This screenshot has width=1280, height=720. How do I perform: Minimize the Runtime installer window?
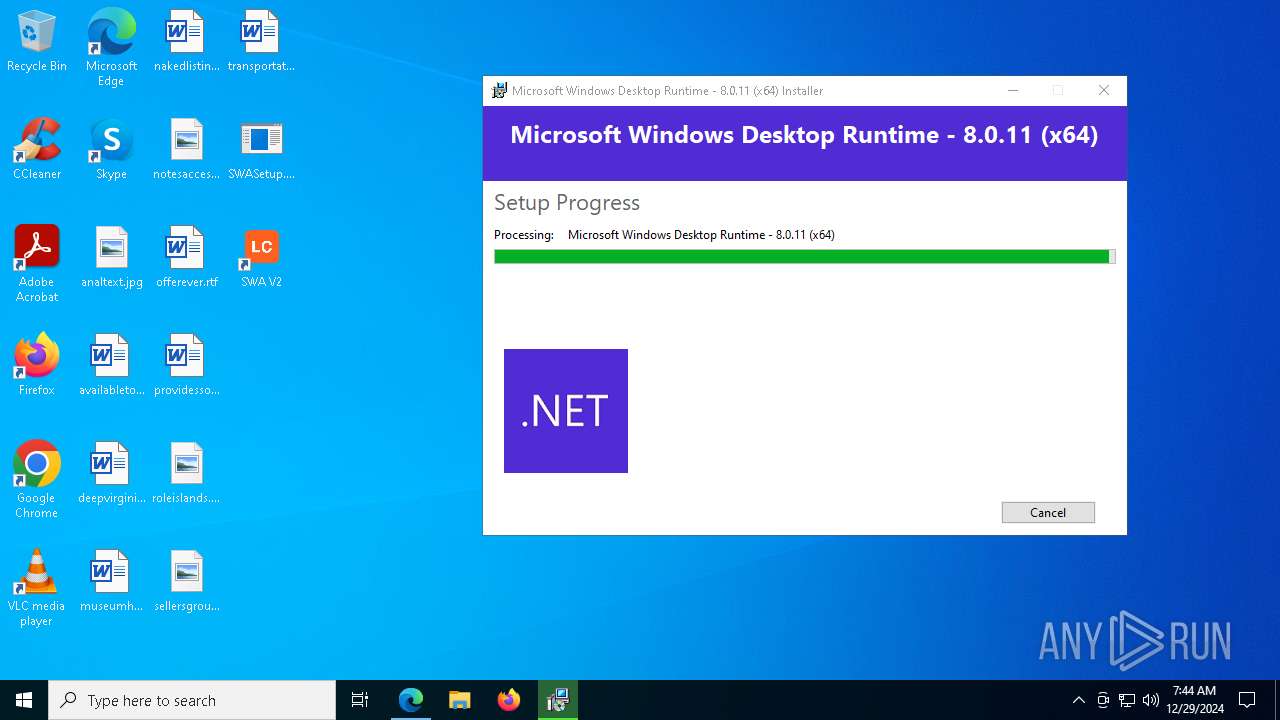click(1013, 91)
